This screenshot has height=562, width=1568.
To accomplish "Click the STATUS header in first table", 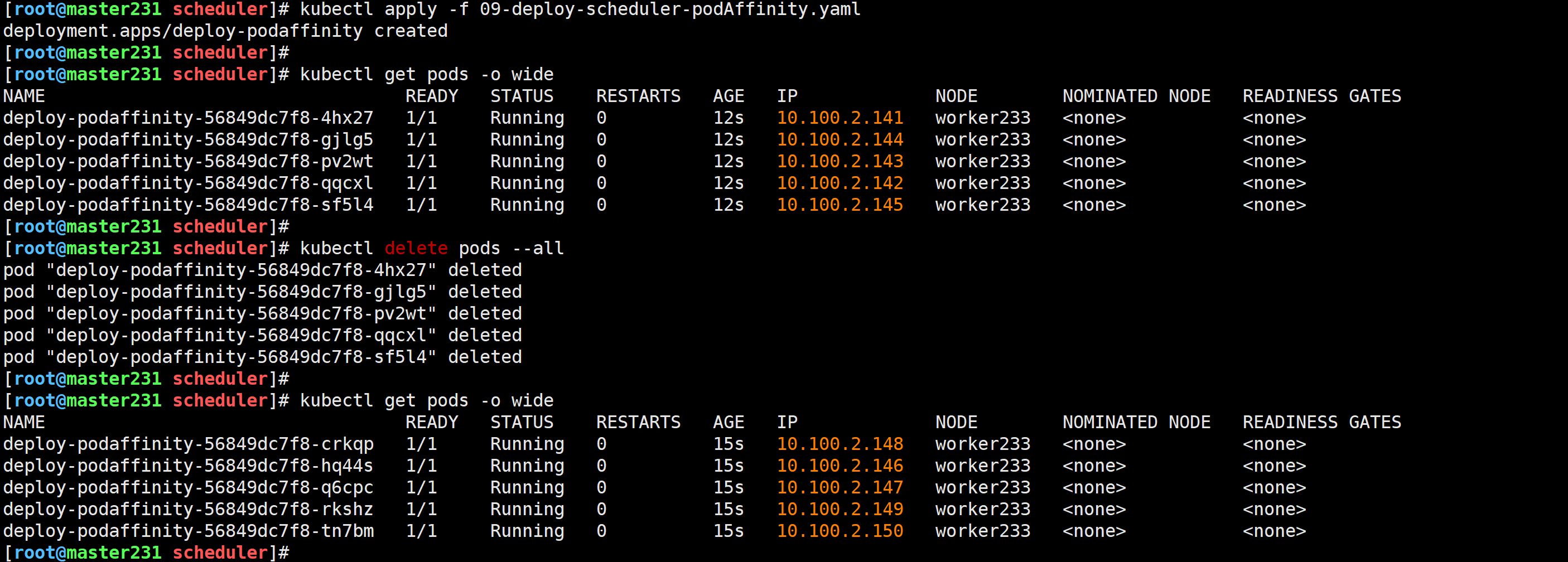I will (522, 96).
